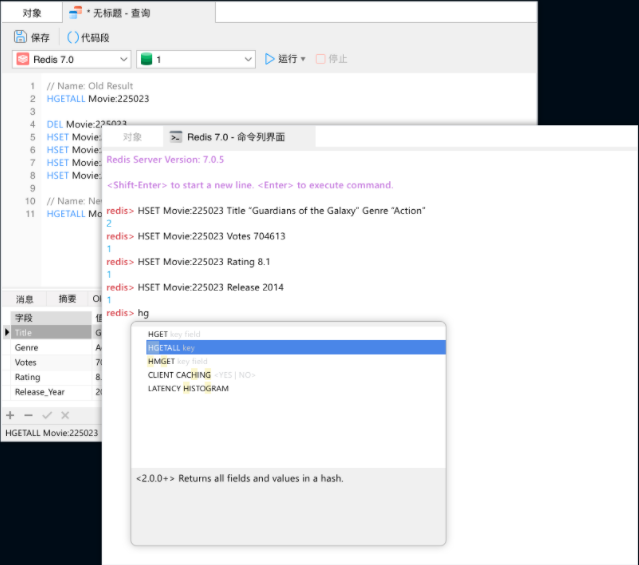Screen dimensions: 639x565
Task: Open the code snippet (代码段) button
Action: tap(88, 38)
